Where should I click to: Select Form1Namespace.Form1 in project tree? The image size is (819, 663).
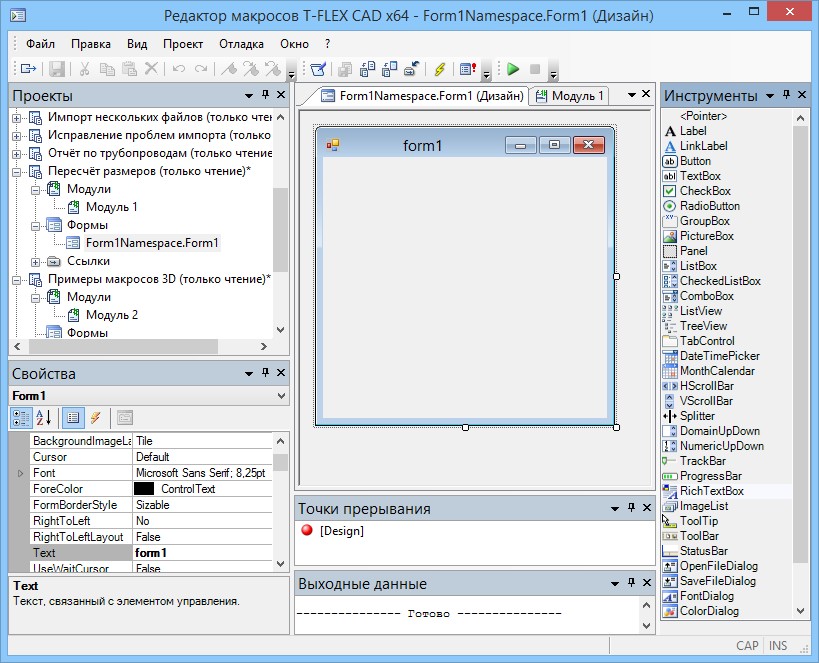coord(152,243)
